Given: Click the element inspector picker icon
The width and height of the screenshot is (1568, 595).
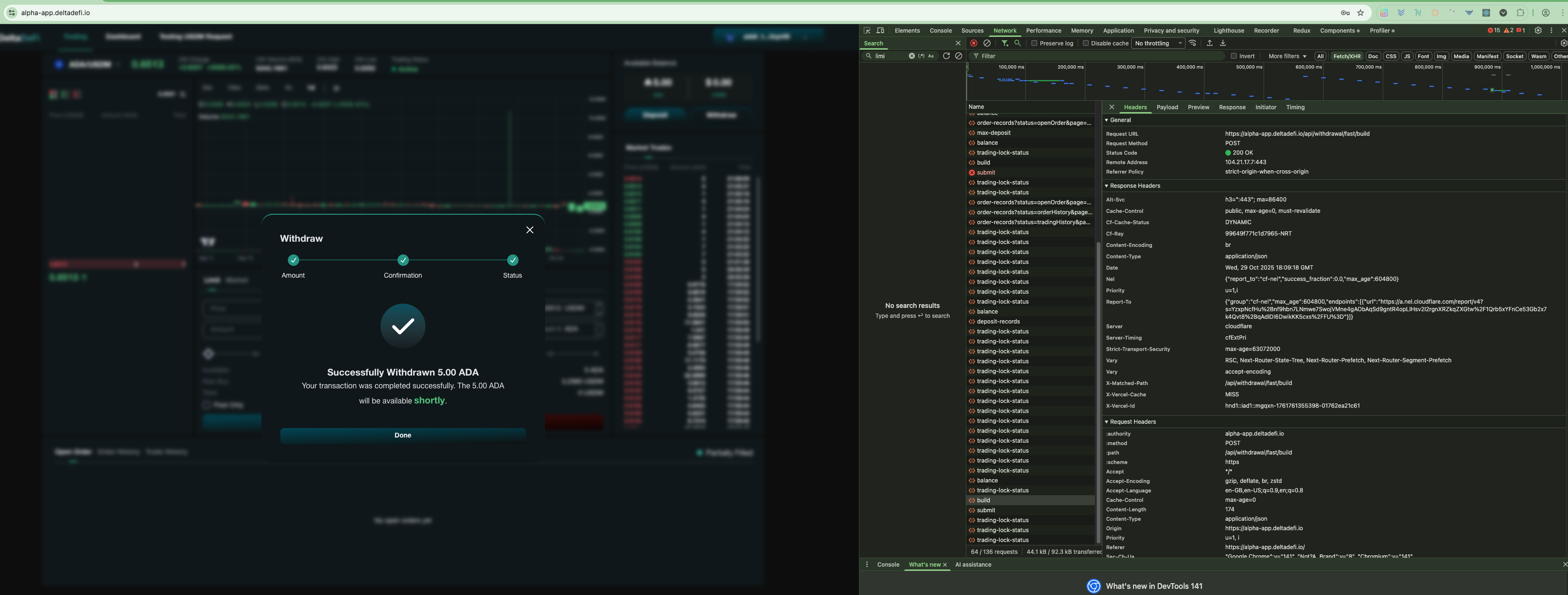Looking at the screenshot, I should 867,30.
